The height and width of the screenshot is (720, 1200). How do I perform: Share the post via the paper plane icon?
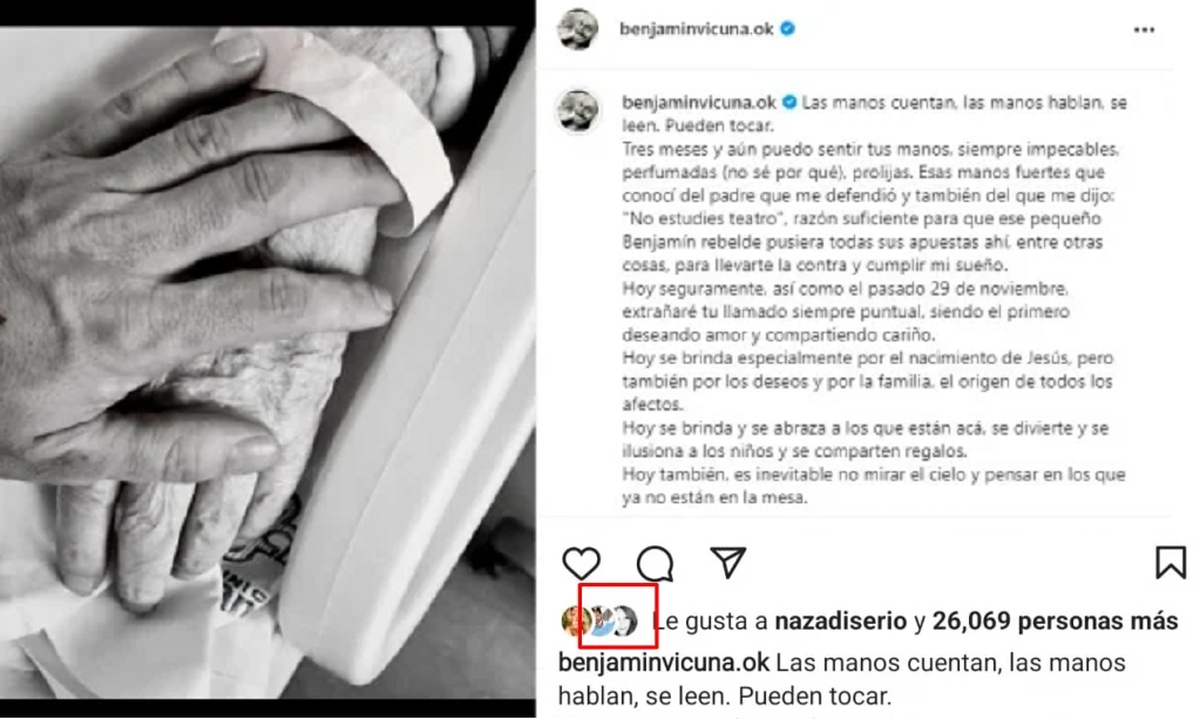[x=728, y=563]
